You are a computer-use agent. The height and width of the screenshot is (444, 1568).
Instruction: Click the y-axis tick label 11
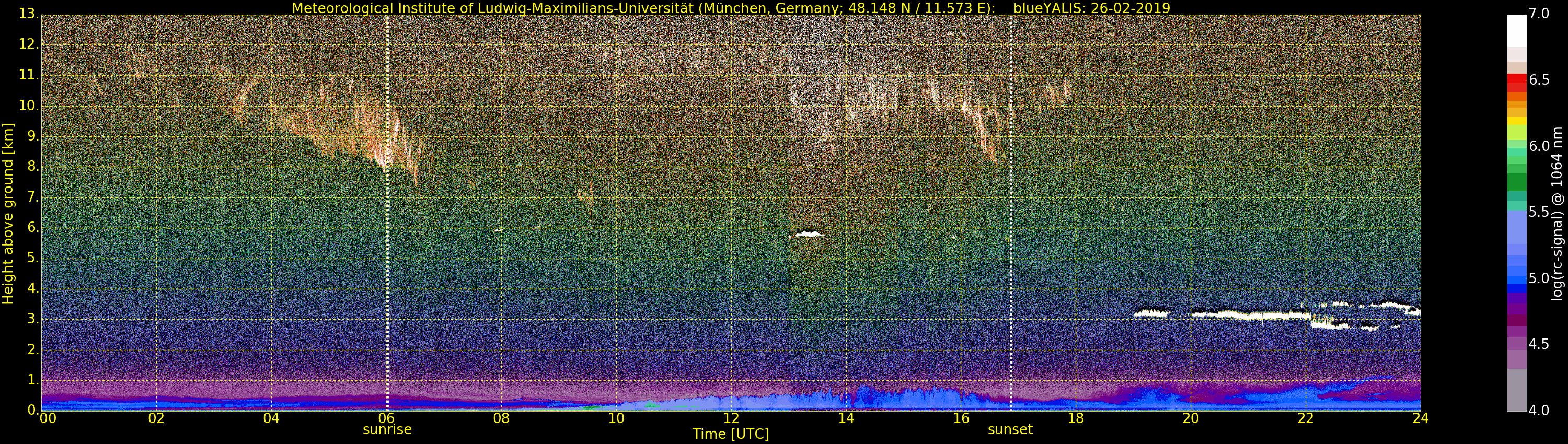click(x=29, y=75)
